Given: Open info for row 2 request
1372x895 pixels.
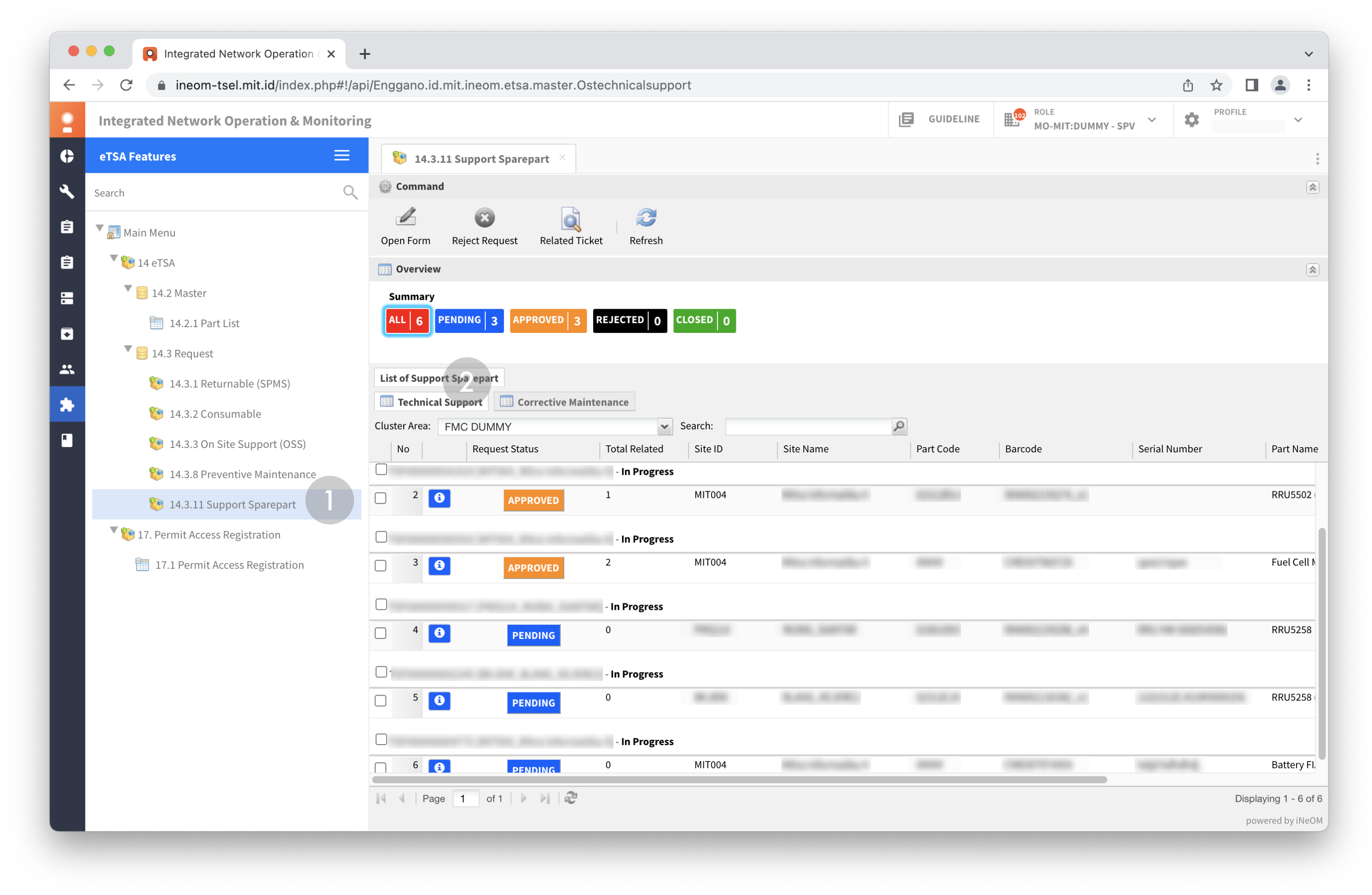Looking at the screenshot, I should pyautogui.click(x=439, y=498).
